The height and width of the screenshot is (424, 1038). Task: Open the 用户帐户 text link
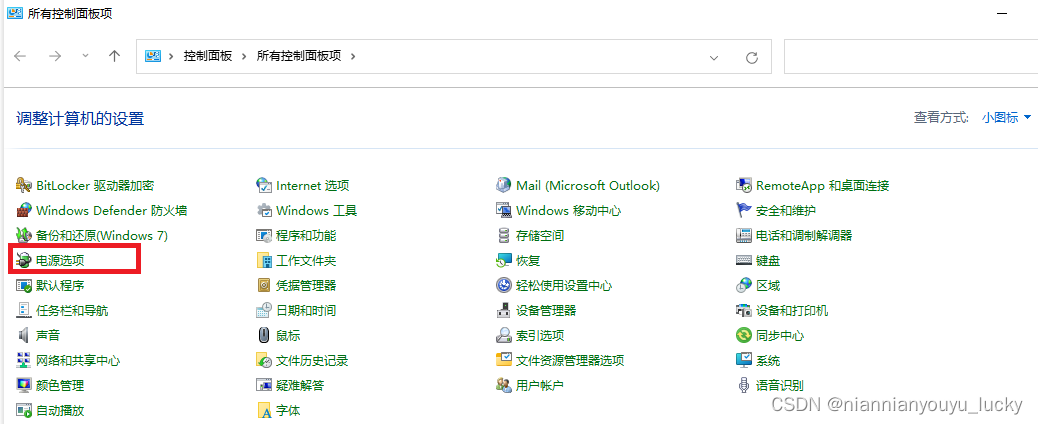pyautogui.click(x=540, y=386)
